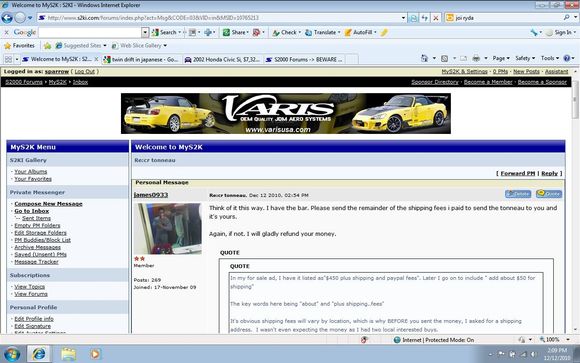Click the Forward PM link
The height and width of the screenshot is (363, 580).
[x=517, y=174]
